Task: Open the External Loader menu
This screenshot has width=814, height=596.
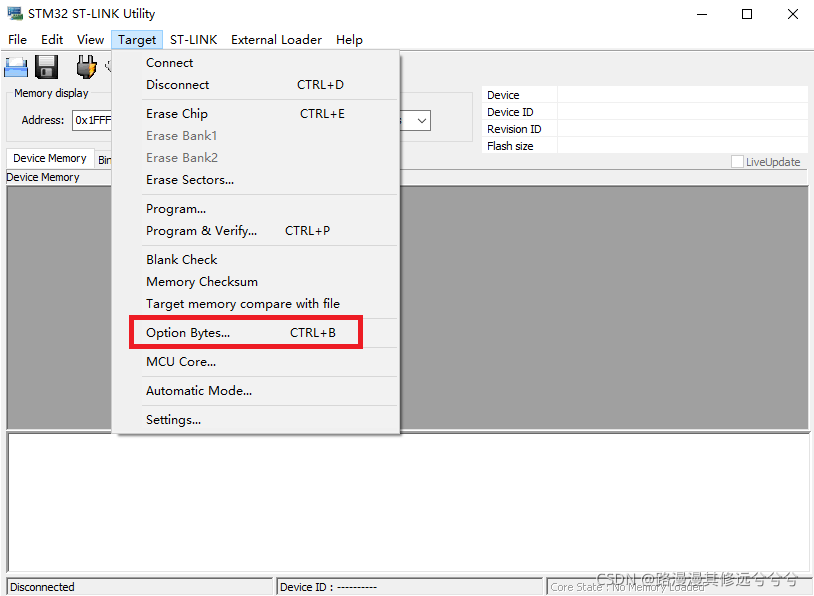Action: click(x=276, y=40)
